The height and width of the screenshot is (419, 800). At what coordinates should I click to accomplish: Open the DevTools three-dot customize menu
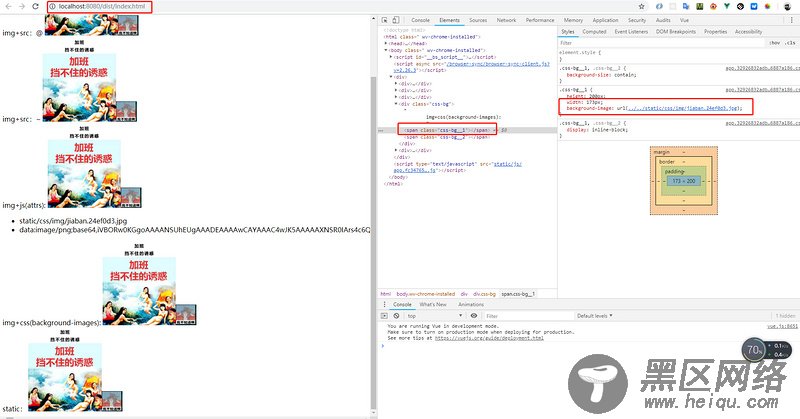pyautogui.click(x=792, y=20)
